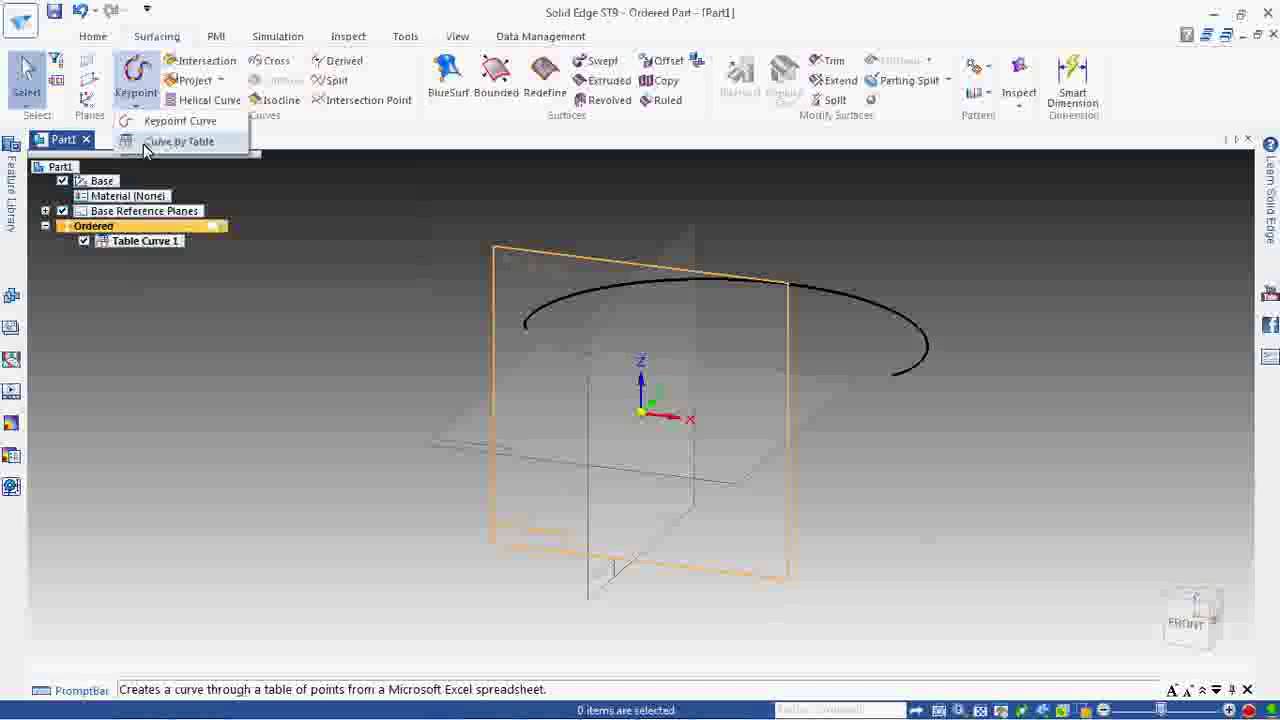This screenshot has height=720, width=1280.
Task: Open the Project curve dropdown arrow
Action: click(x=220, y=80)
